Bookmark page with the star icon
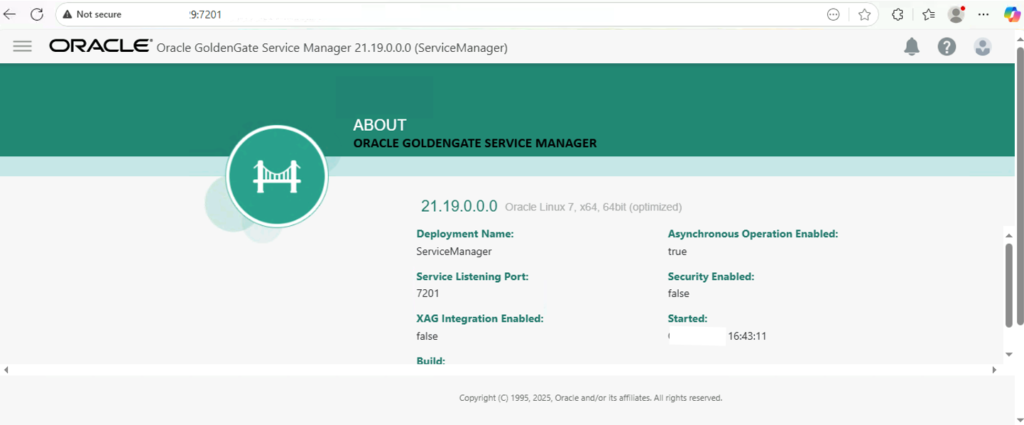Image resolution: width=1024 pixels, height=425 pixels. click(x=864, y=14)
